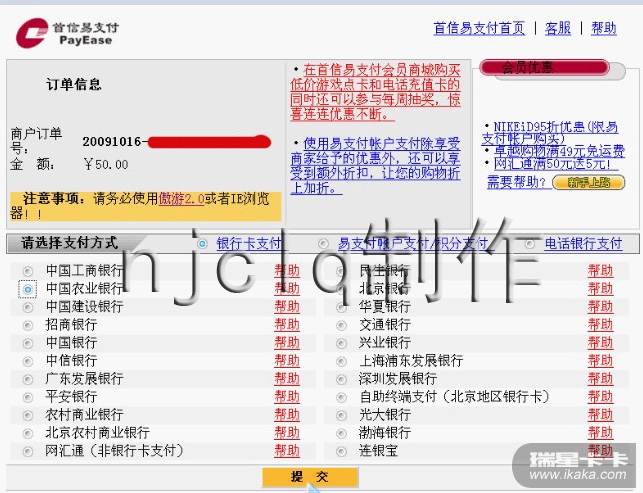Image resolution: width=643 pixels, height=493 pixels.
Task: Open 帮助 link for 光大银行
Action: (x=600, y=415)
